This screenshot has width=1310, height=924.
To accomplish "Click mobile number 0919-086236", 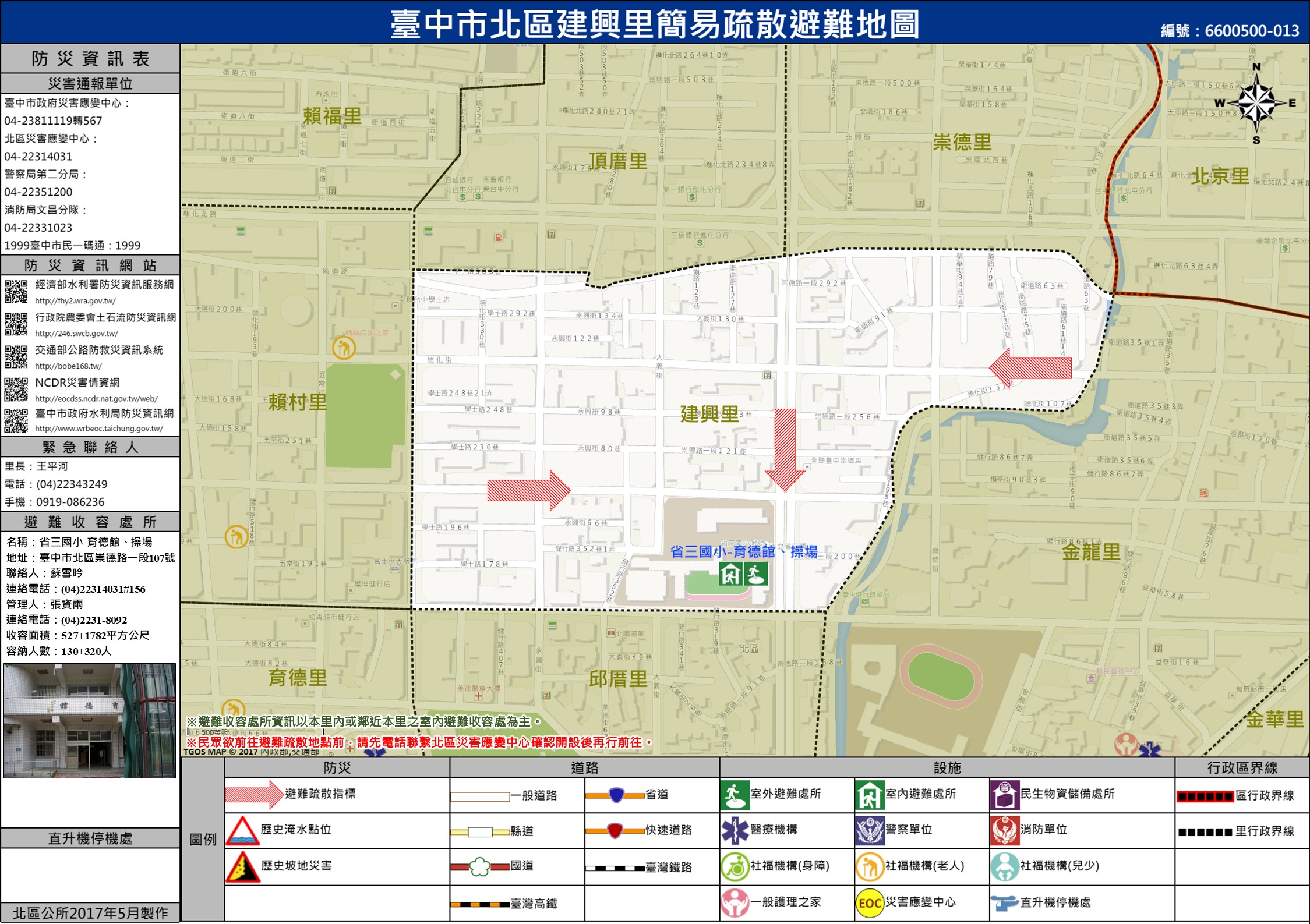I will (x=70, y=502).
